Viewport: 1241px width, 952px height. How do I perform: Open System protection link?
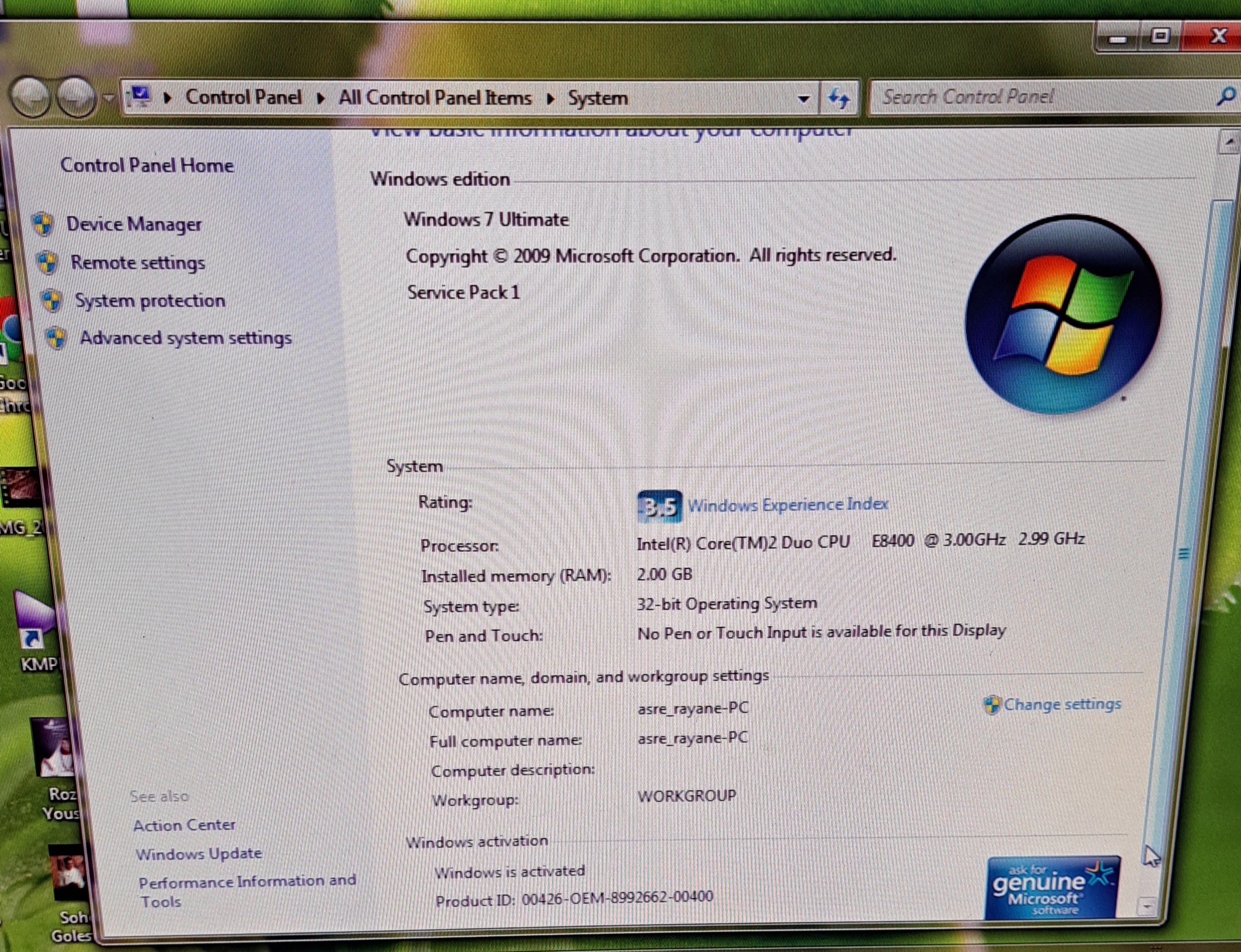(150, 300)
